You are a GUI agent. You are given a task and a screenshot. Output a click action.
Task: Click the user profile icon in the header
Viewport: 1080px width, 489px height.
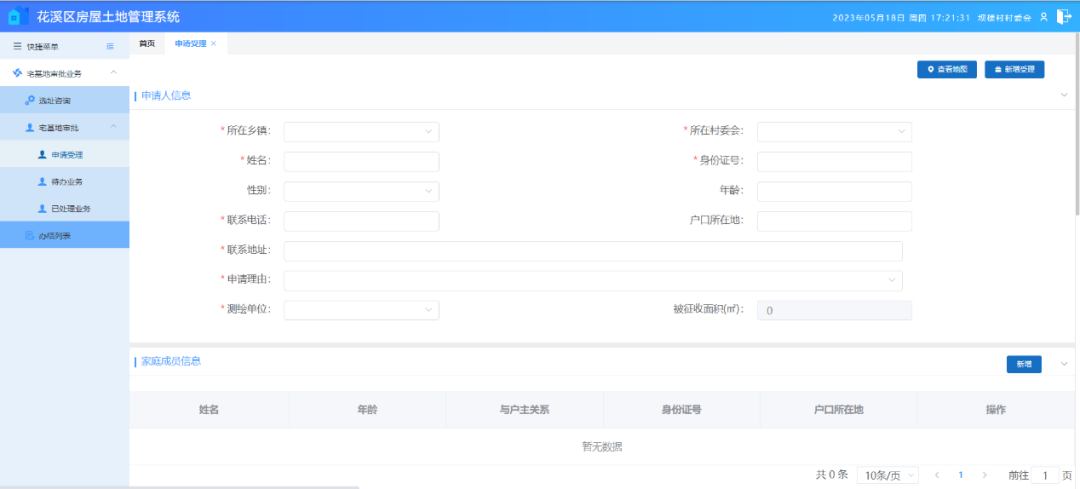click(x=1043, y=17)
